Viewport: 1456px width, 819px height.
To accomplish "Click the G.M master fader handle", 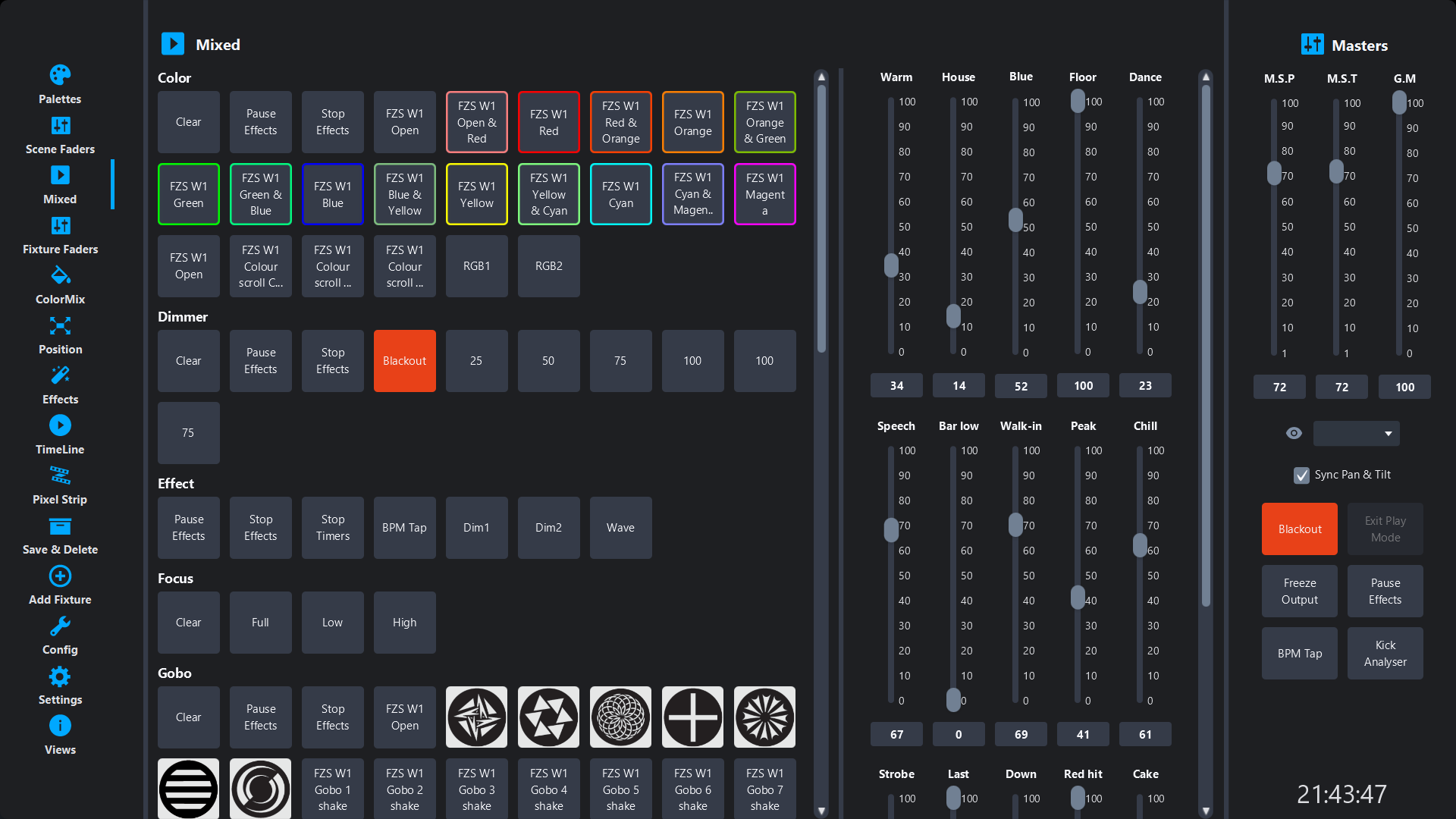I will [x=1399, y=103].
